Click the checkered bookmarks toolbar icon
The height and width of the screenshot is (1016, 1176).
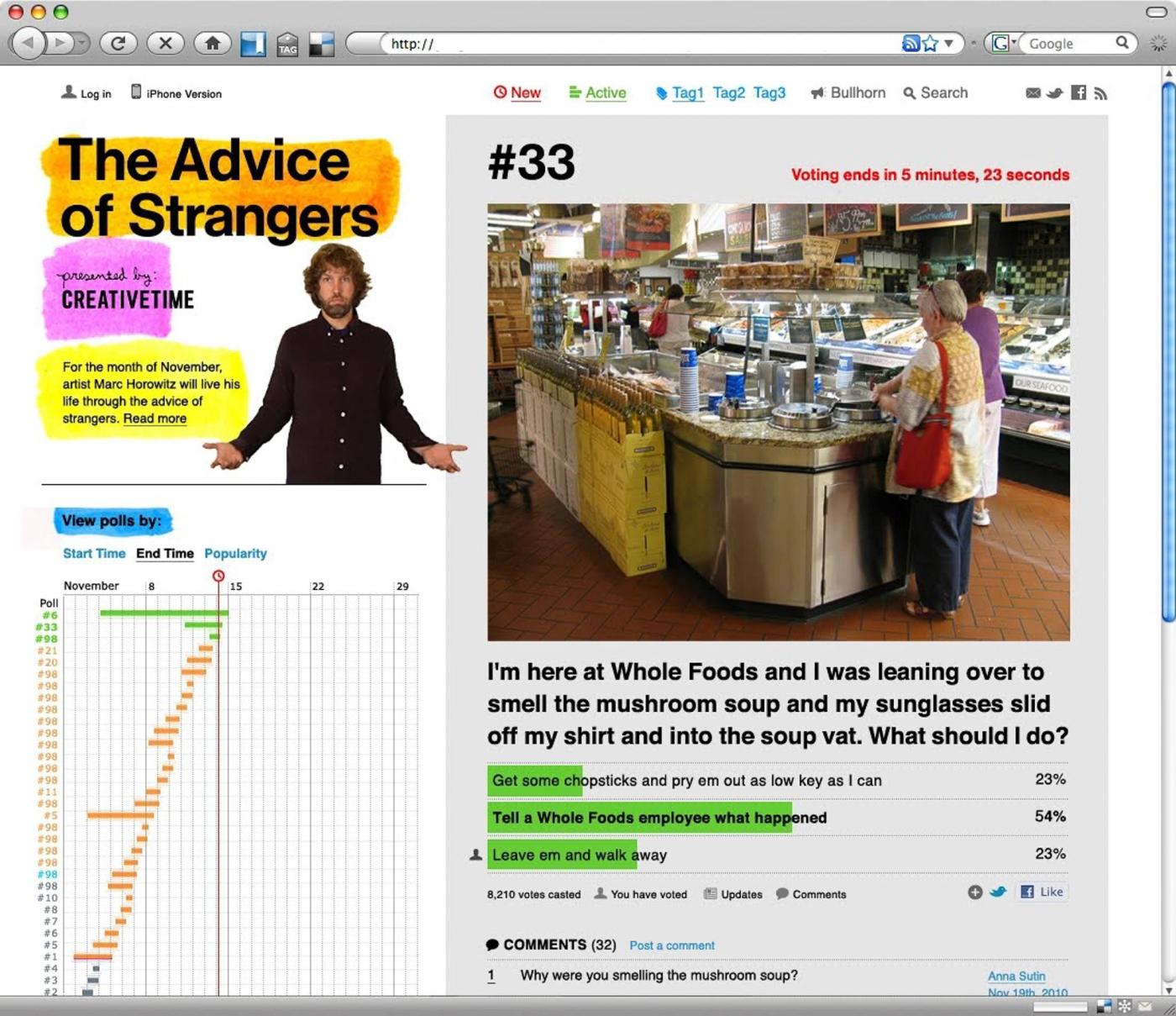click(321, 44)
